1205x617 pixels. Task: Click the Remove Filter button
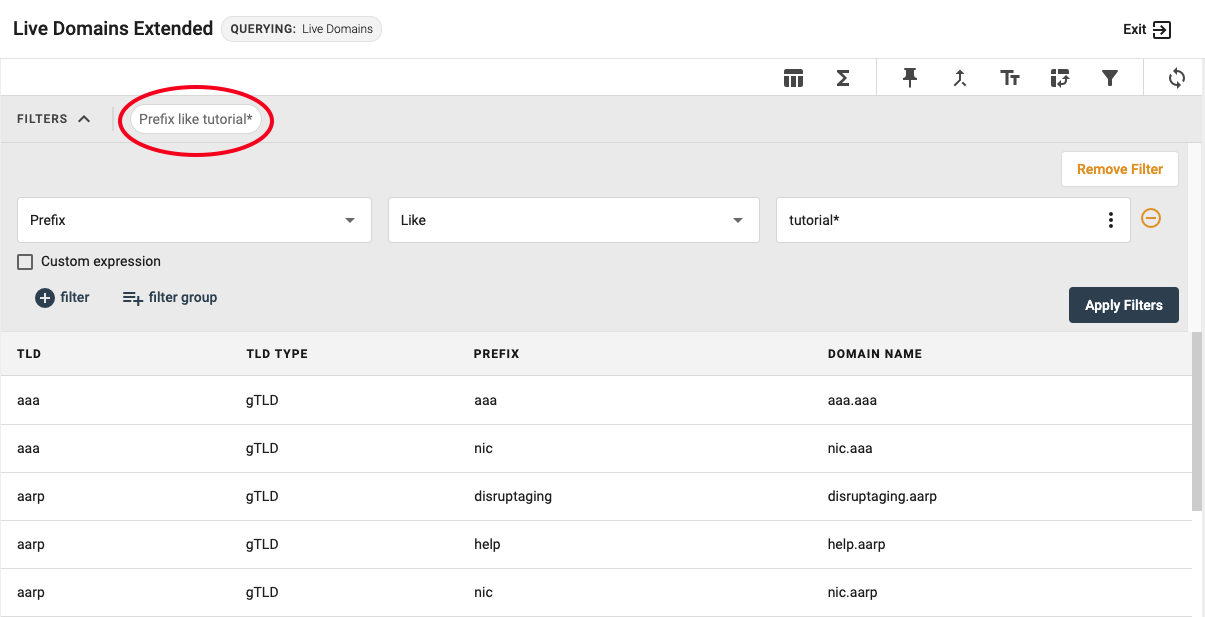point(1119,169)
